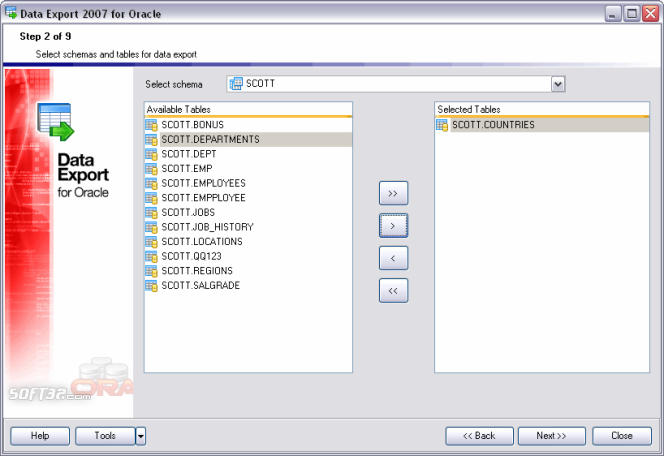Select SCOTT.EMP table row
This screenshot has height=456, width=664.
(x=248, y=169)
